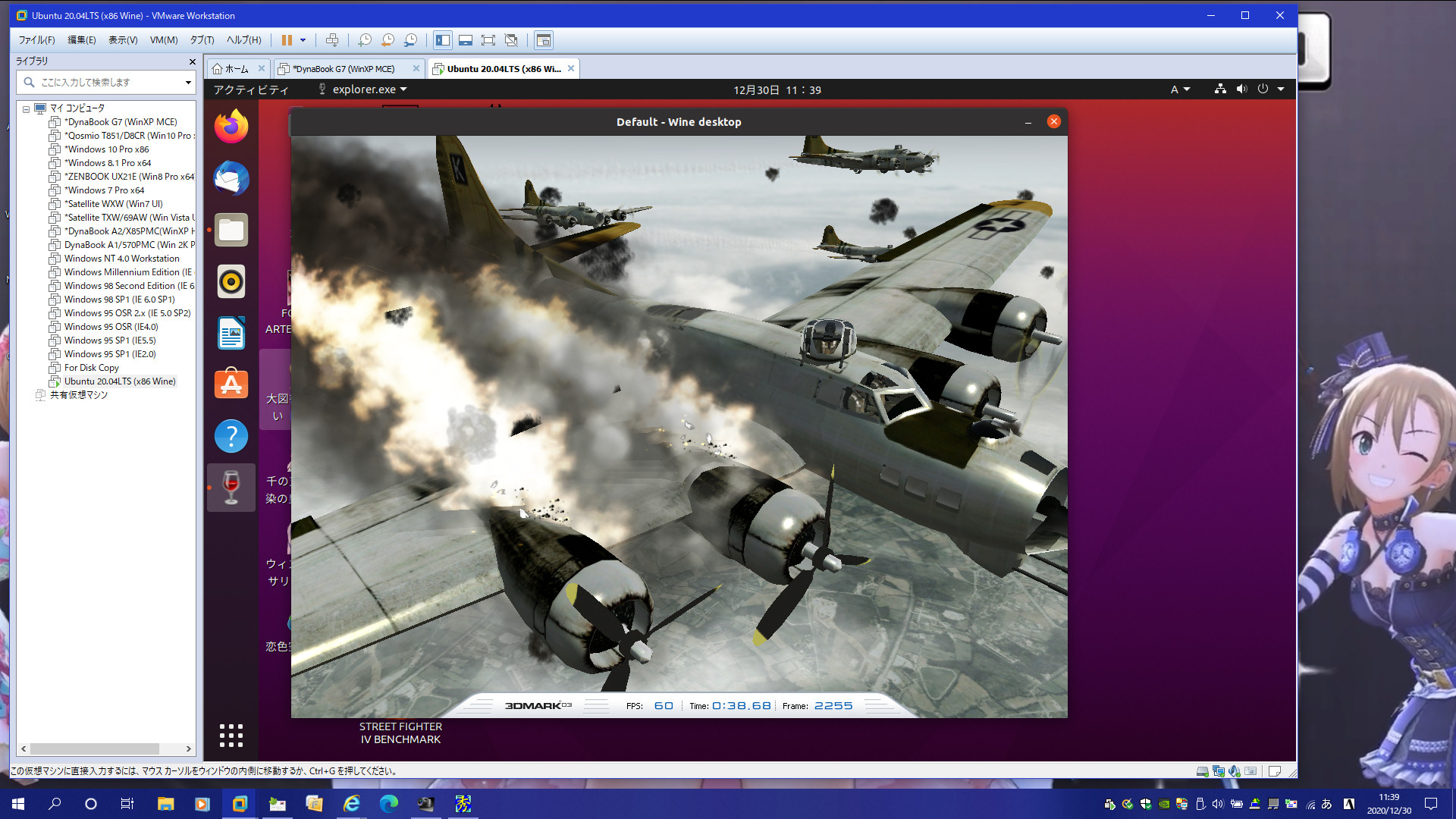Click the VMware sound card status icon
The height and width of the screenshot is (819, 1456).
(1235, 771)
